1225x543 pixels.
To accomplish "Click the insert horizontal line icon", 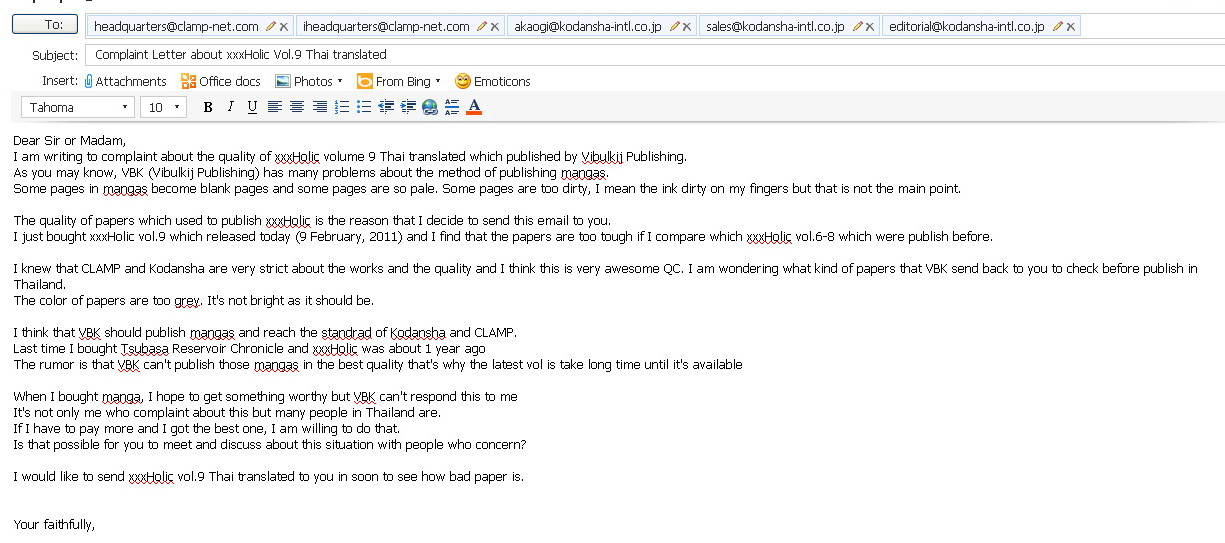I will coord(452,107).
